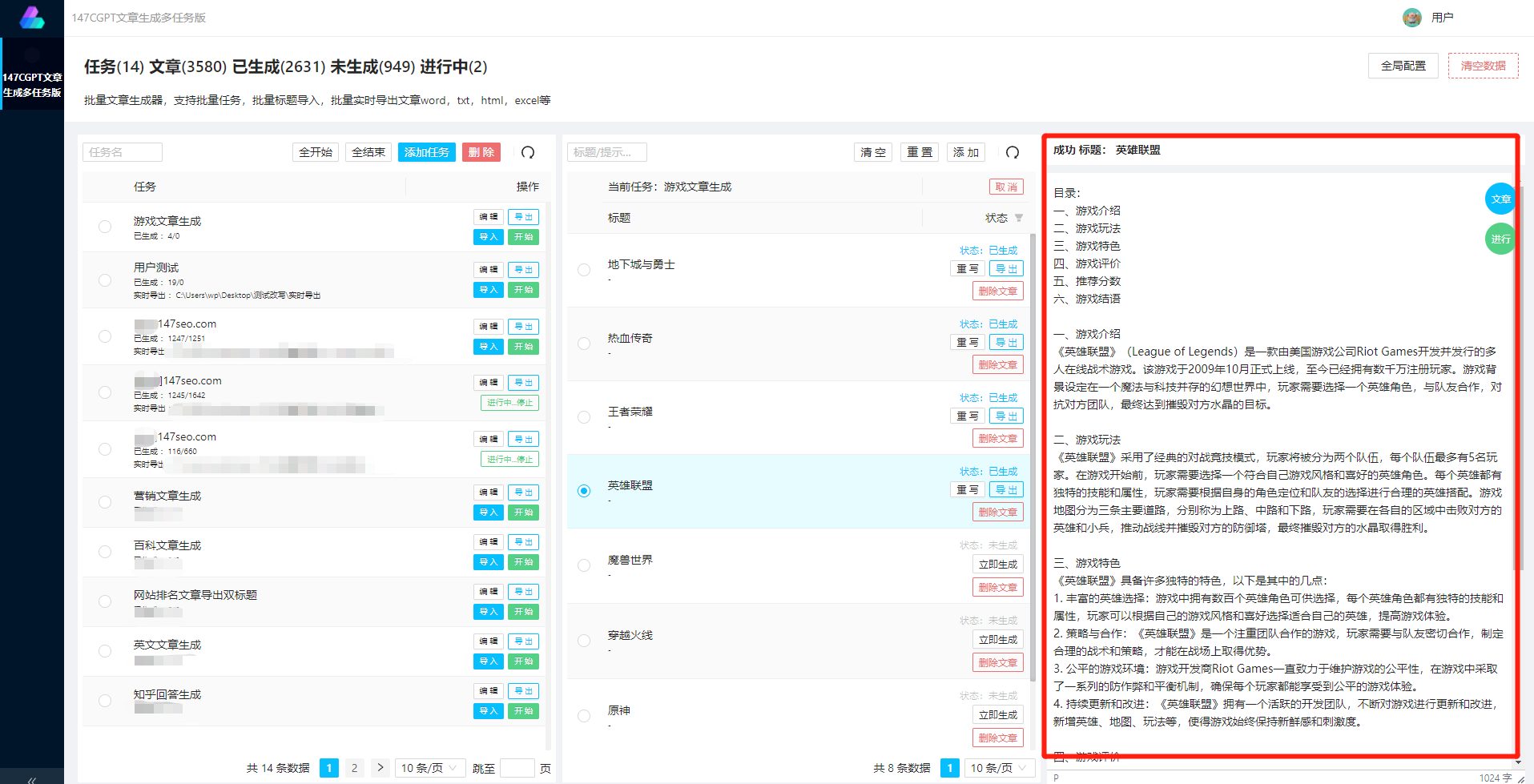Click 重写 for the 地下城与勇士 title

pyautogui.click(x=968, y=269)
